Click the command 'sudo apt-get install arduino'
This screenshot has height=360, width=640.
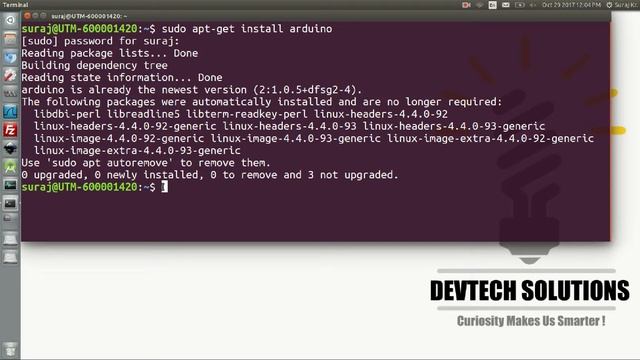click(247, 29)
